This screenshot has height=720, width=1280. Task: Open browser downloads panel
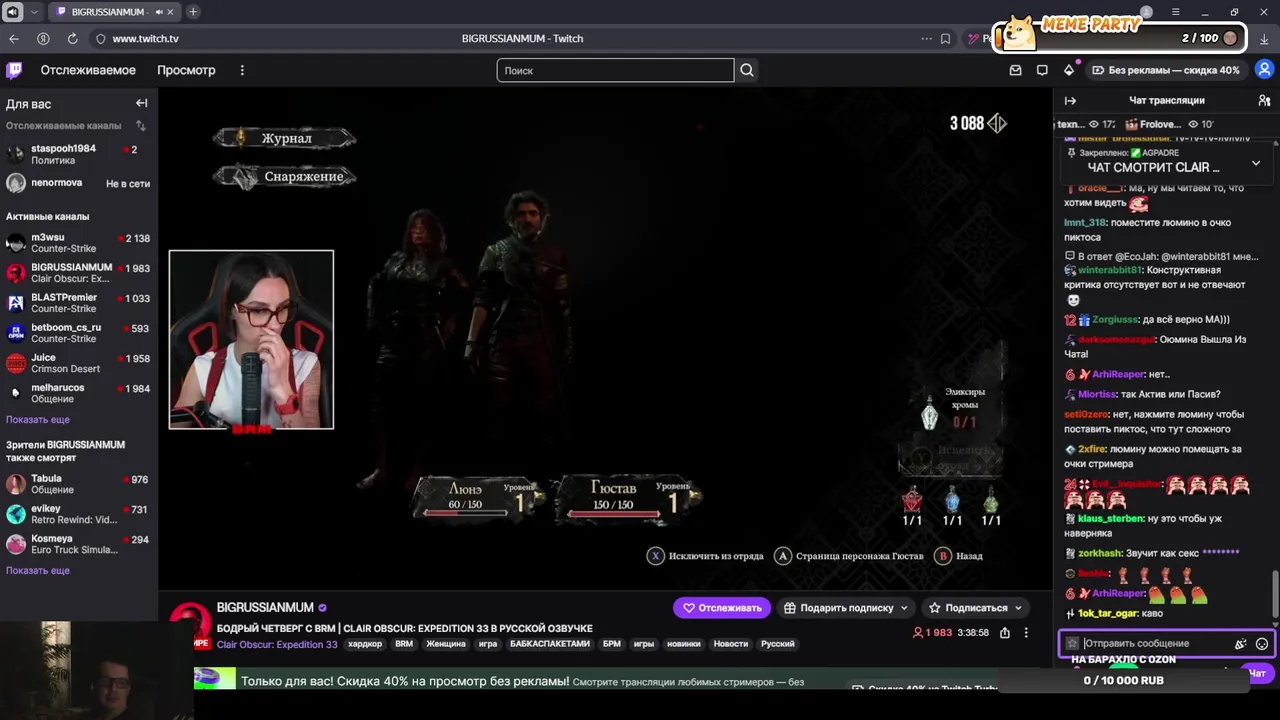click(1264, 38)
